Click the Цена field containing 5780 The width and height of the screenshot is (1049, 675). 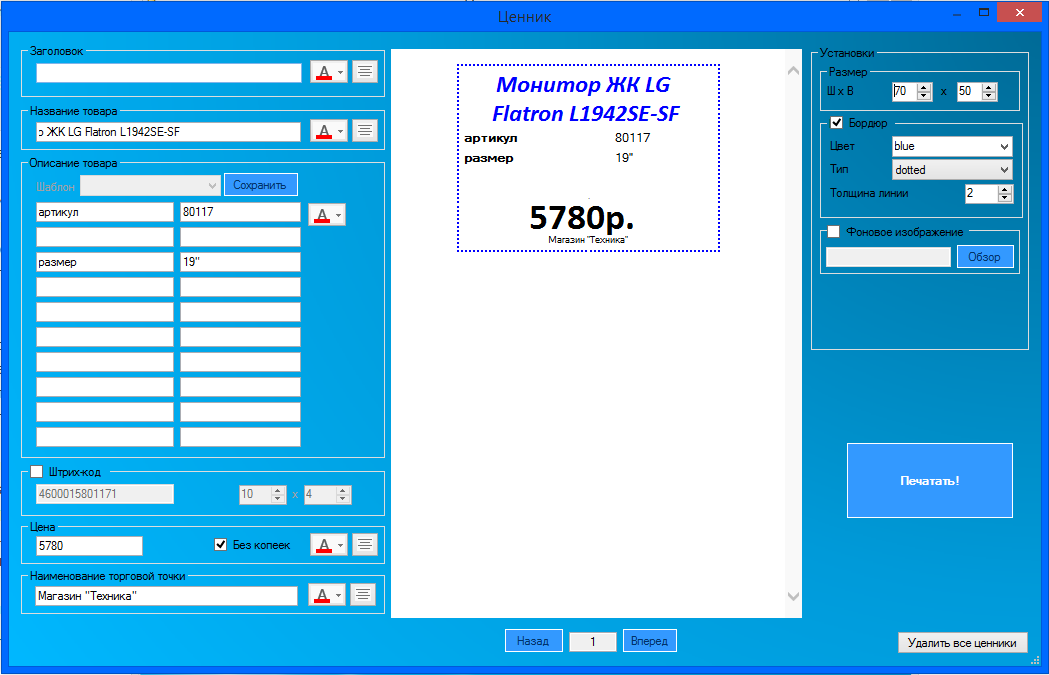click(x=89, y=546)
